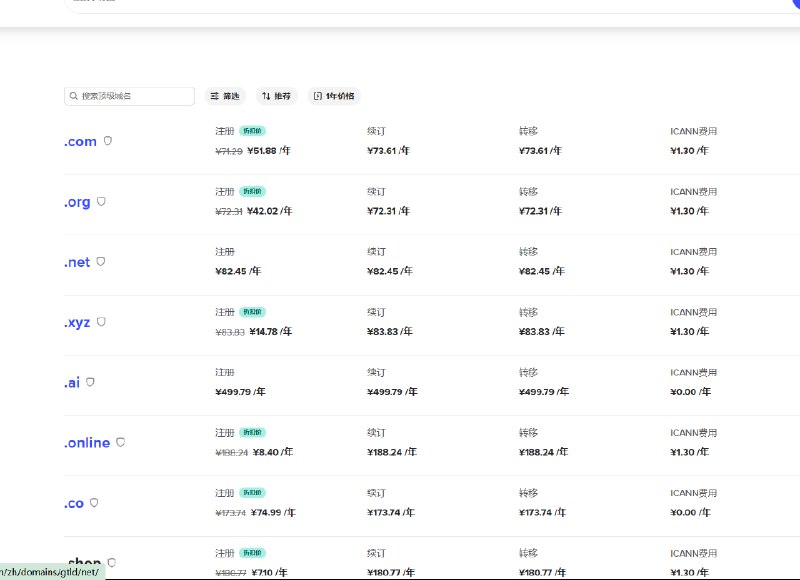
Task: Click the 折扣价 badge in the .co row
Action: [253, 493]
